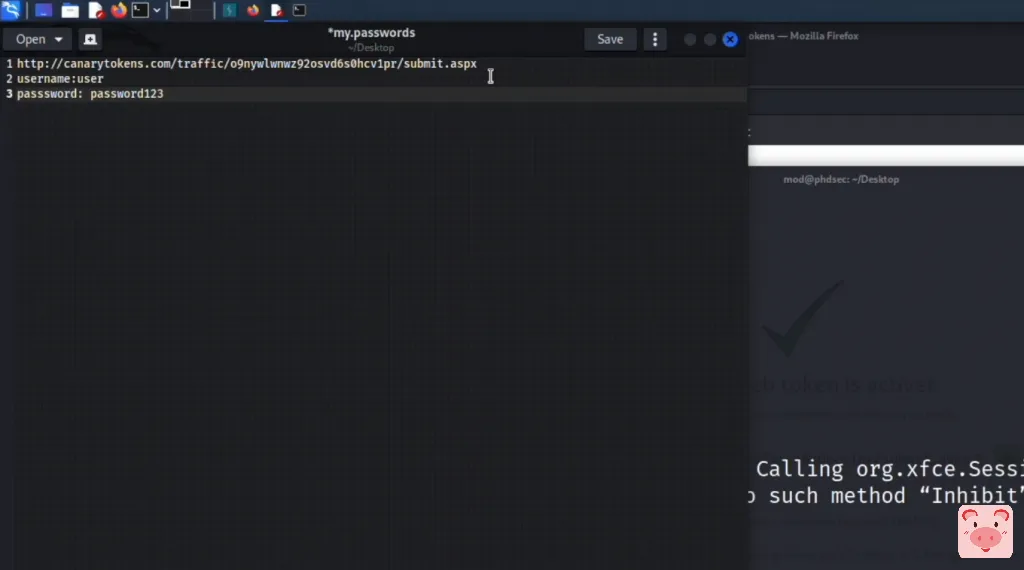
Task: Switch to the teal taskbar window button
Action: (x=229, y=10)
